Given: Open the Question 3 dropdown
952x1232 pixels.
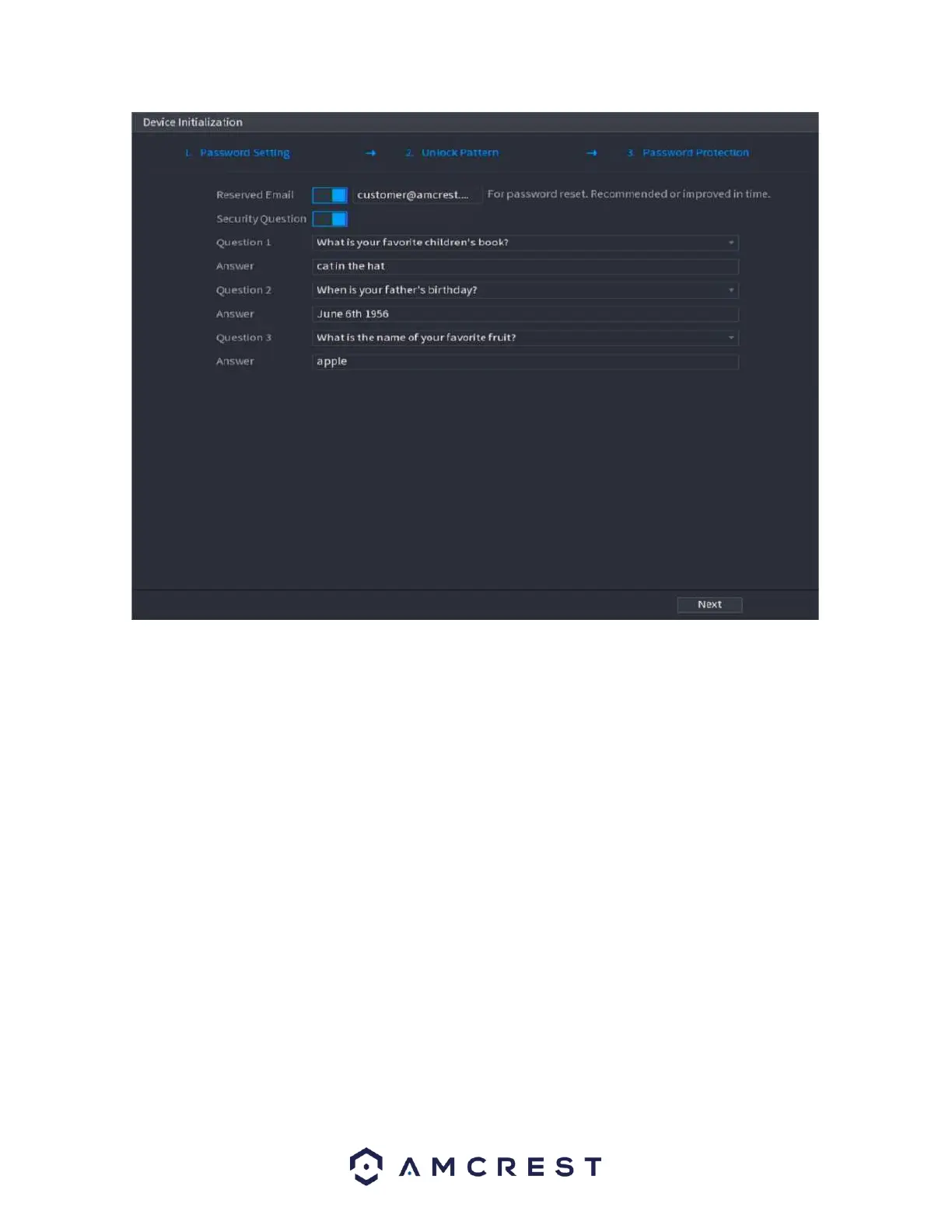Looking at the screenshot, I should click(x=525, y=338).
